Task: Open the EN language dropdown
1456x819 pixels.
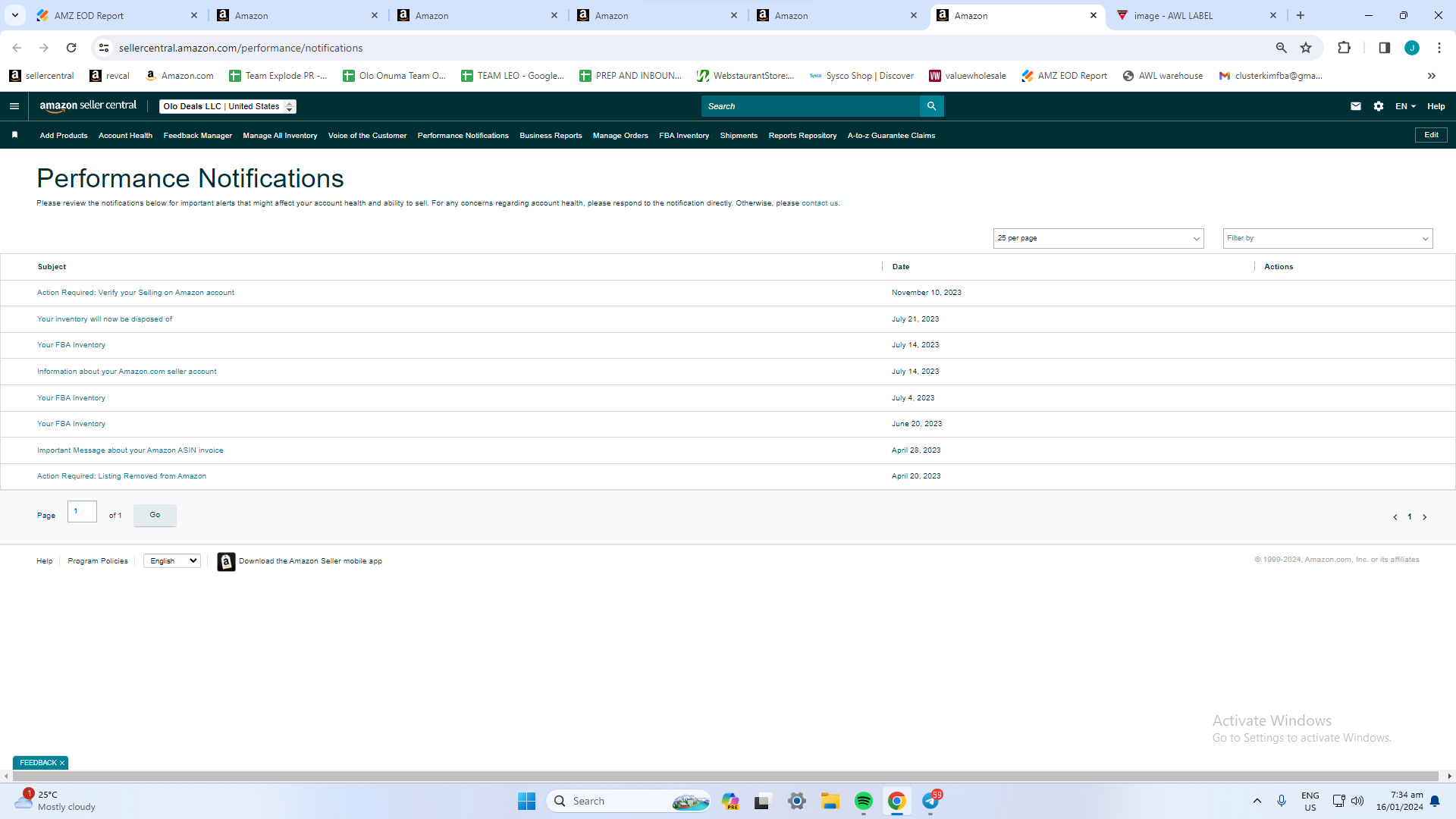Action: pos(1405,106)
